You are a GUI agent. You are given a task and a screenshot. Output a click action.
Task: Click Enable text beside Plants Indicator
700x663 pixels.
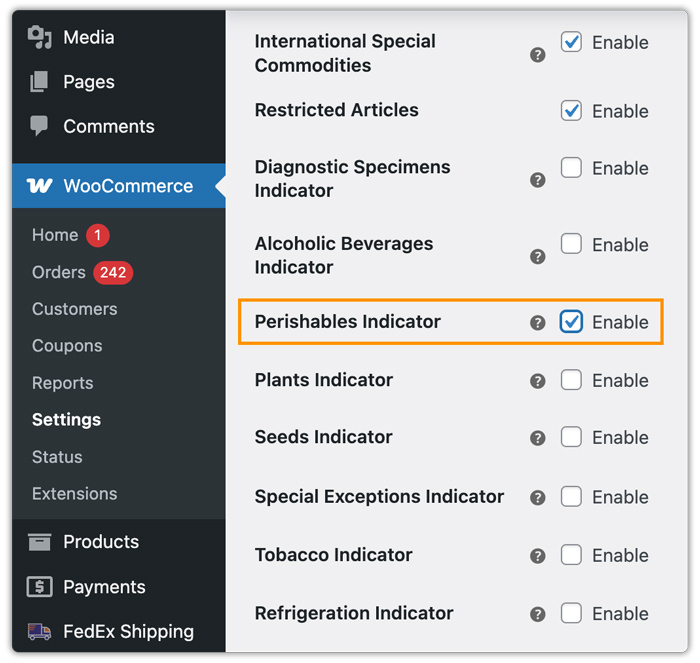(x=620, y=381)
